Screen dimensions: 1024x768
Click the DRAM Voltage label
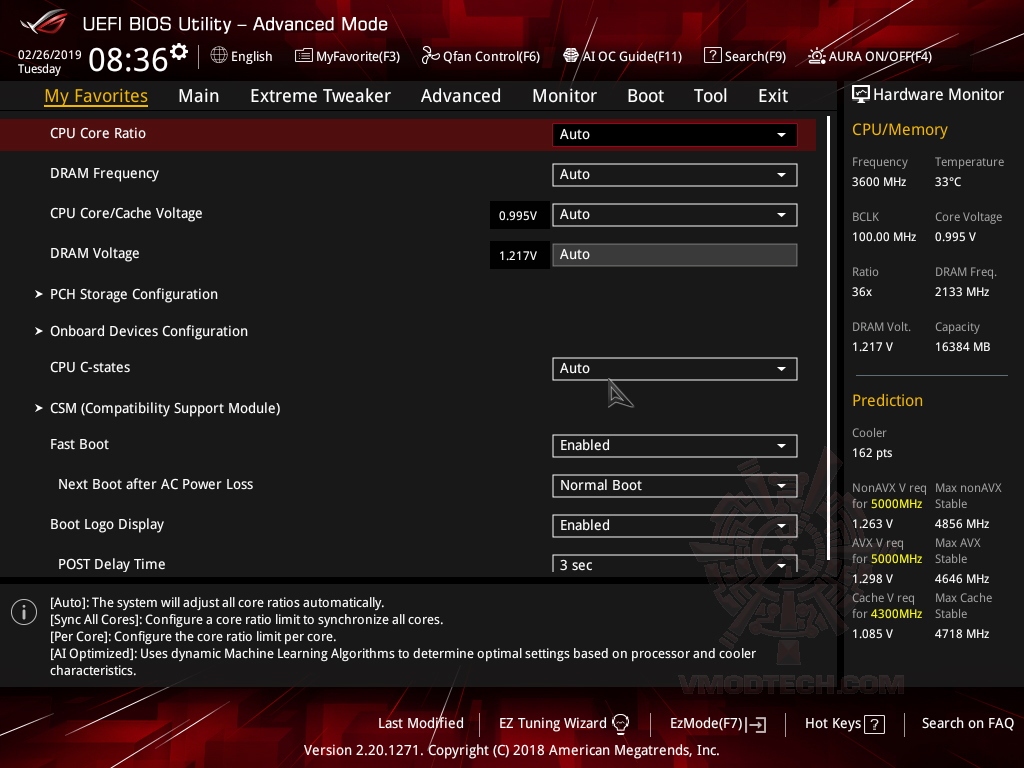(95, 253)
